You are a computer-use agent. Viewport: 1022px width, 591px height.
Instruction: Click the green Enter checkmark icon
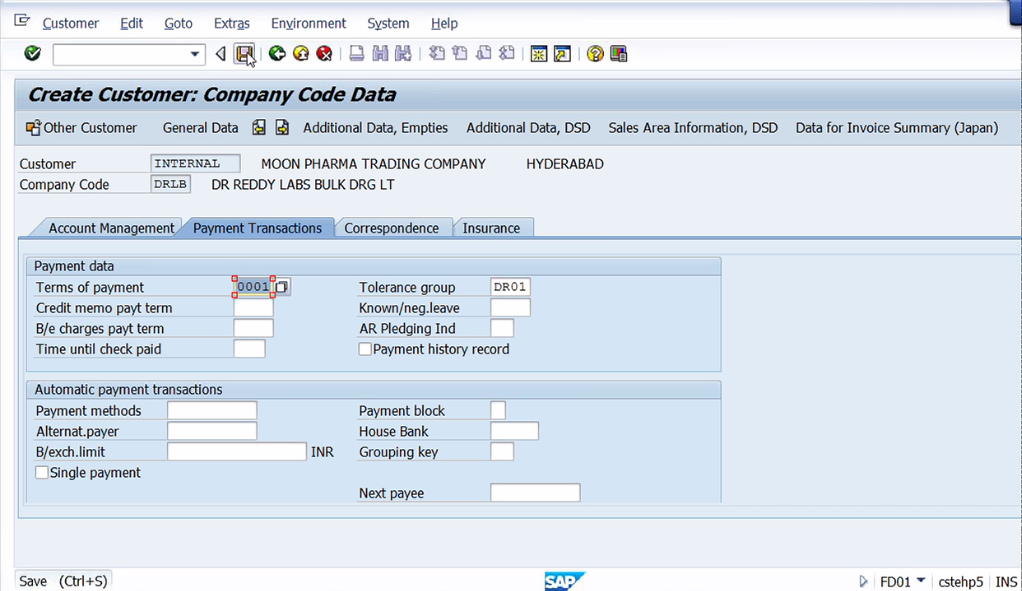tap(32, 53)
